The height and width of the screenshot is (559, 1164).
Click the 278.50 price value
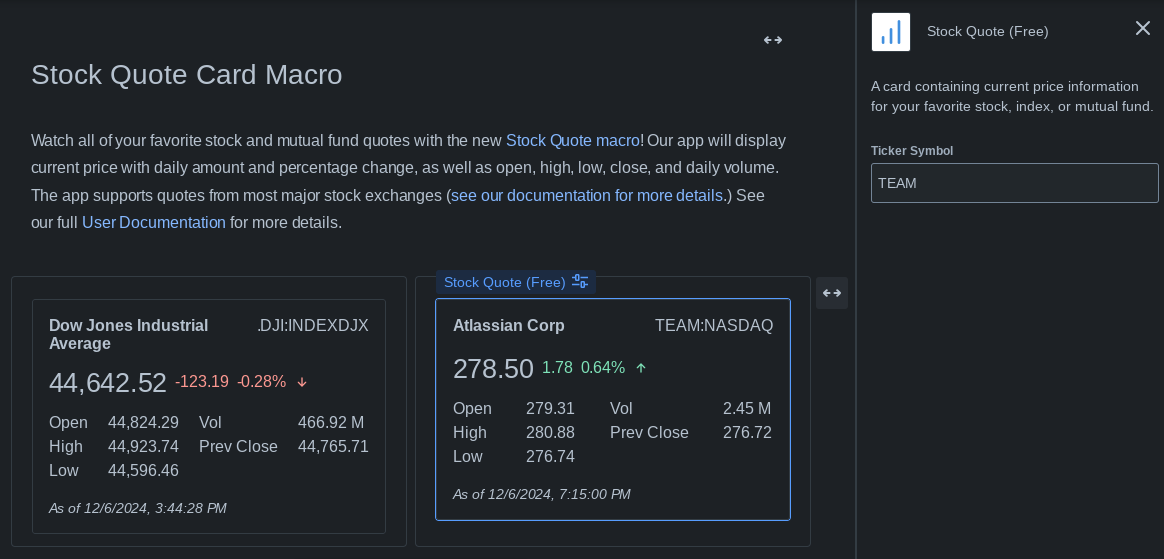(493, 368)
